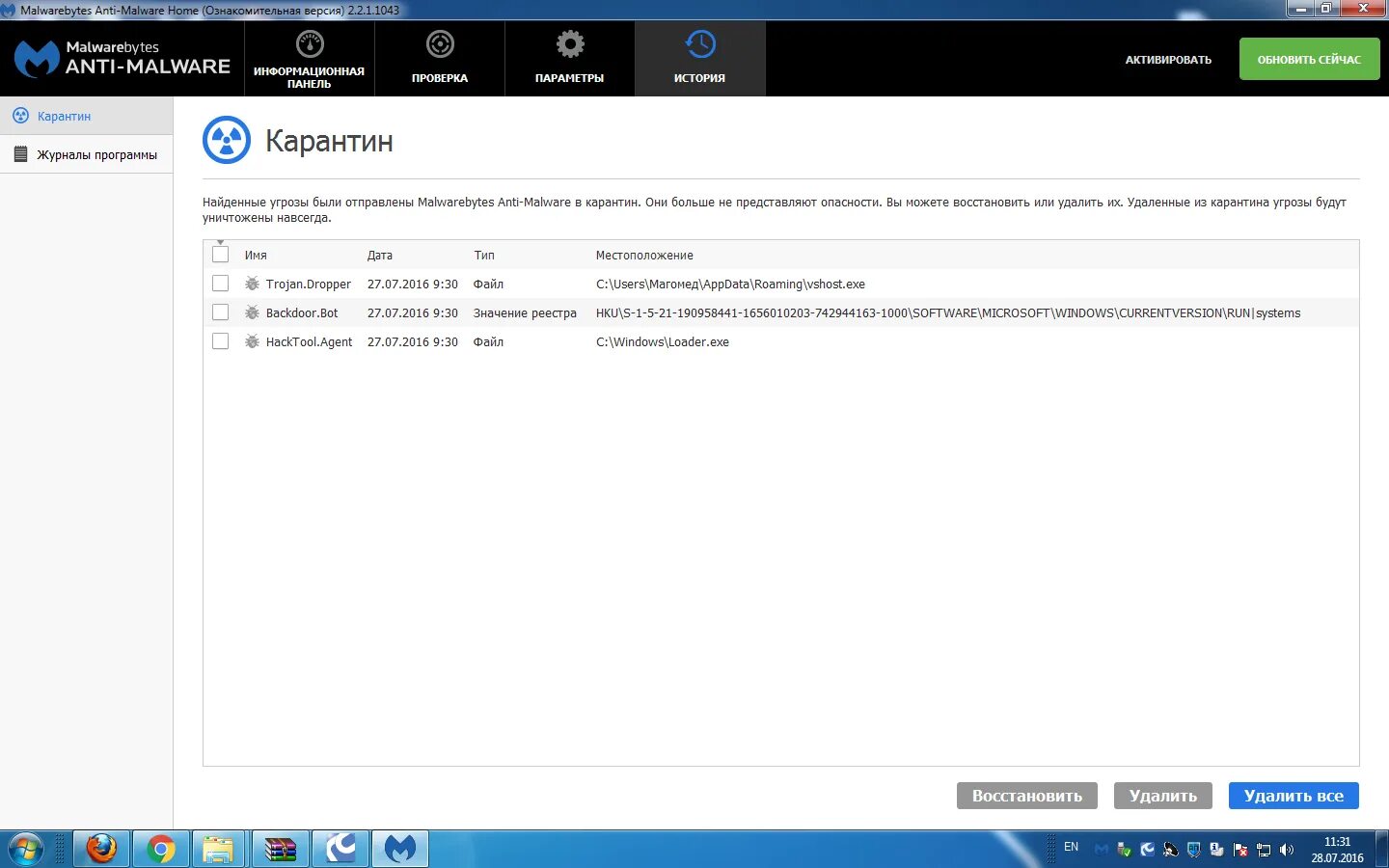Open WinRAR from the taskbar
Image resolution: width=1389 pixels, height=868 pixels.
pyautogui.click(x=281, y=850)
